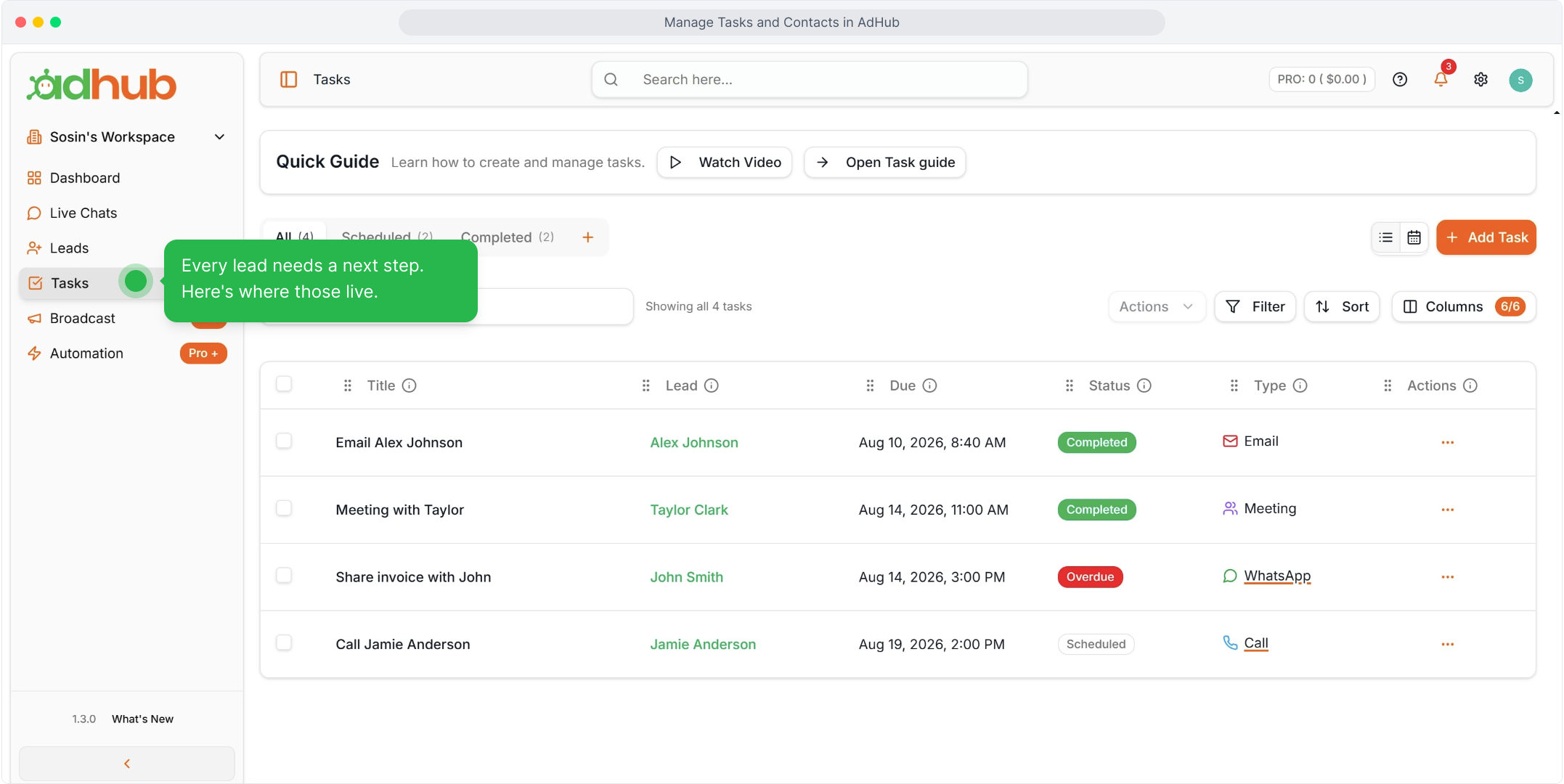Open the user avatar S

pyautogui.click(x=1520, y=80)
